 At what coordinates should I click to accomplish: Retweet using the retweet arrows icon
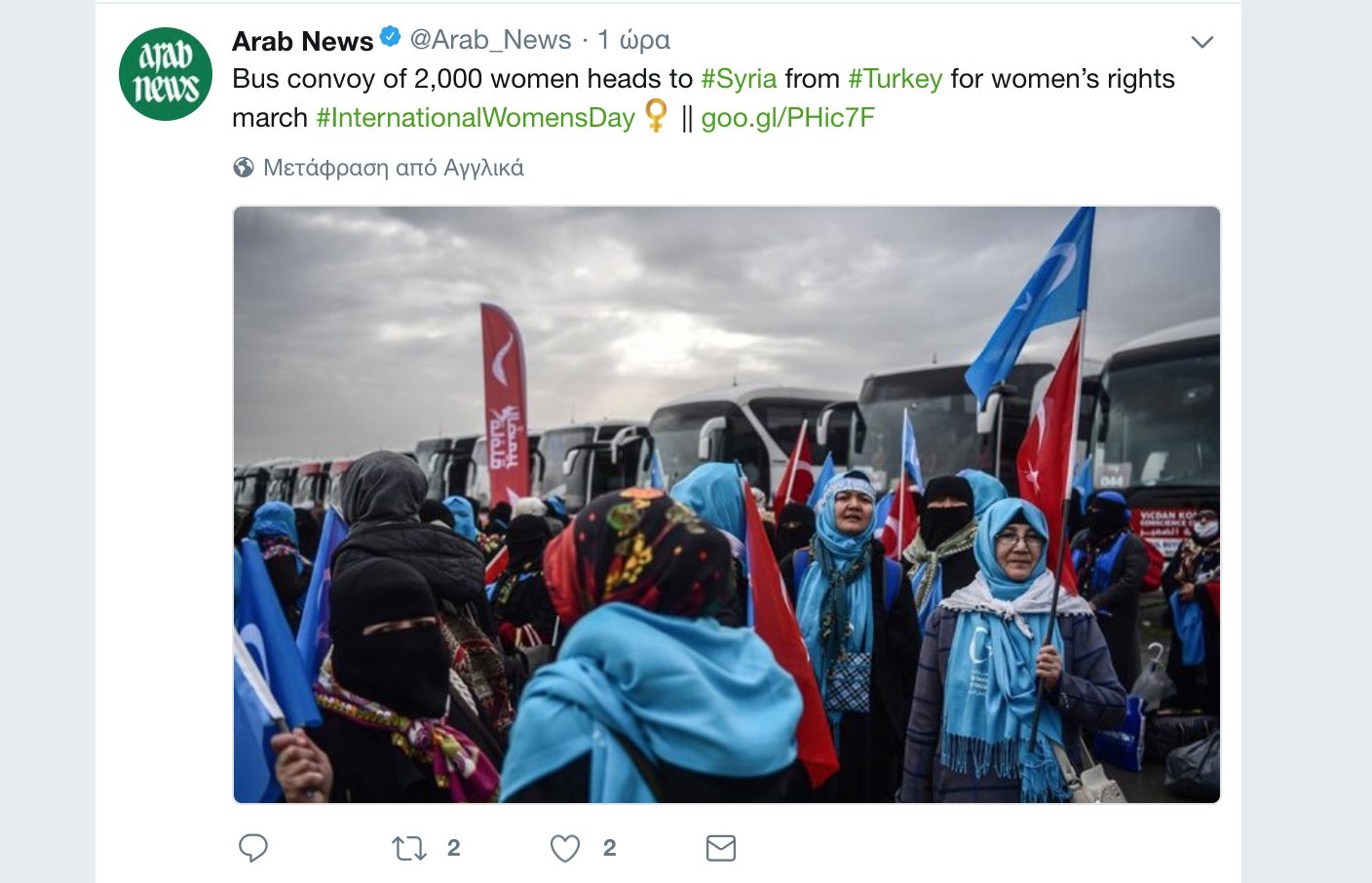[x=409, y=849]
